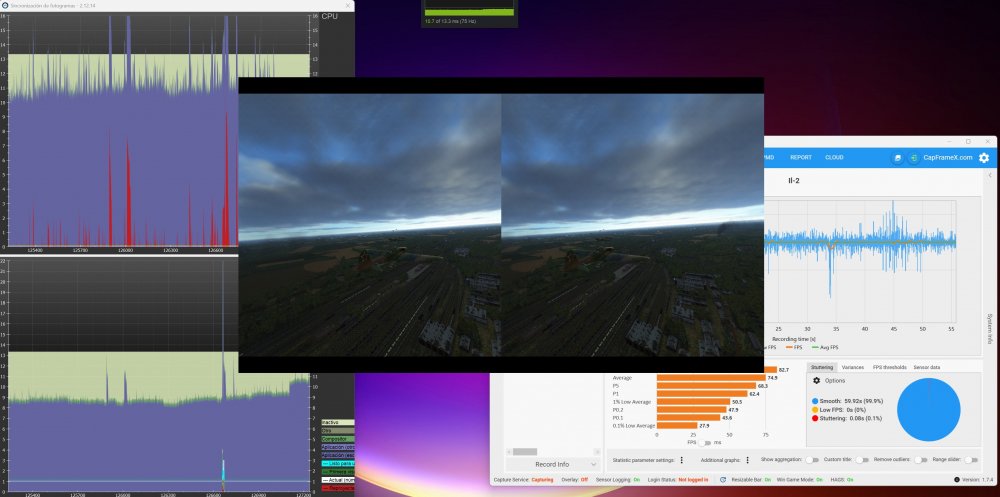
Task: Click the refresh icon in CapFrameX status bar
Action: pyautogui.click(x=723, y=479)
